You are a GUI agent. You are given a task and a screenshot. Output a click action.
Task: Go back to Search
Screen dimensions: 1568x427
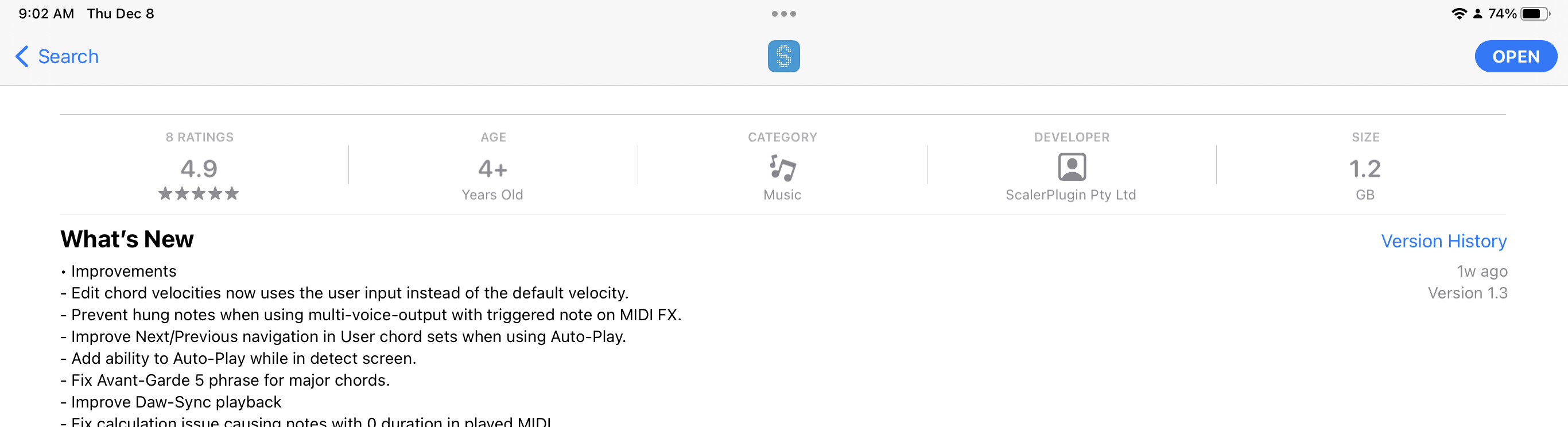tap(68, 57)
